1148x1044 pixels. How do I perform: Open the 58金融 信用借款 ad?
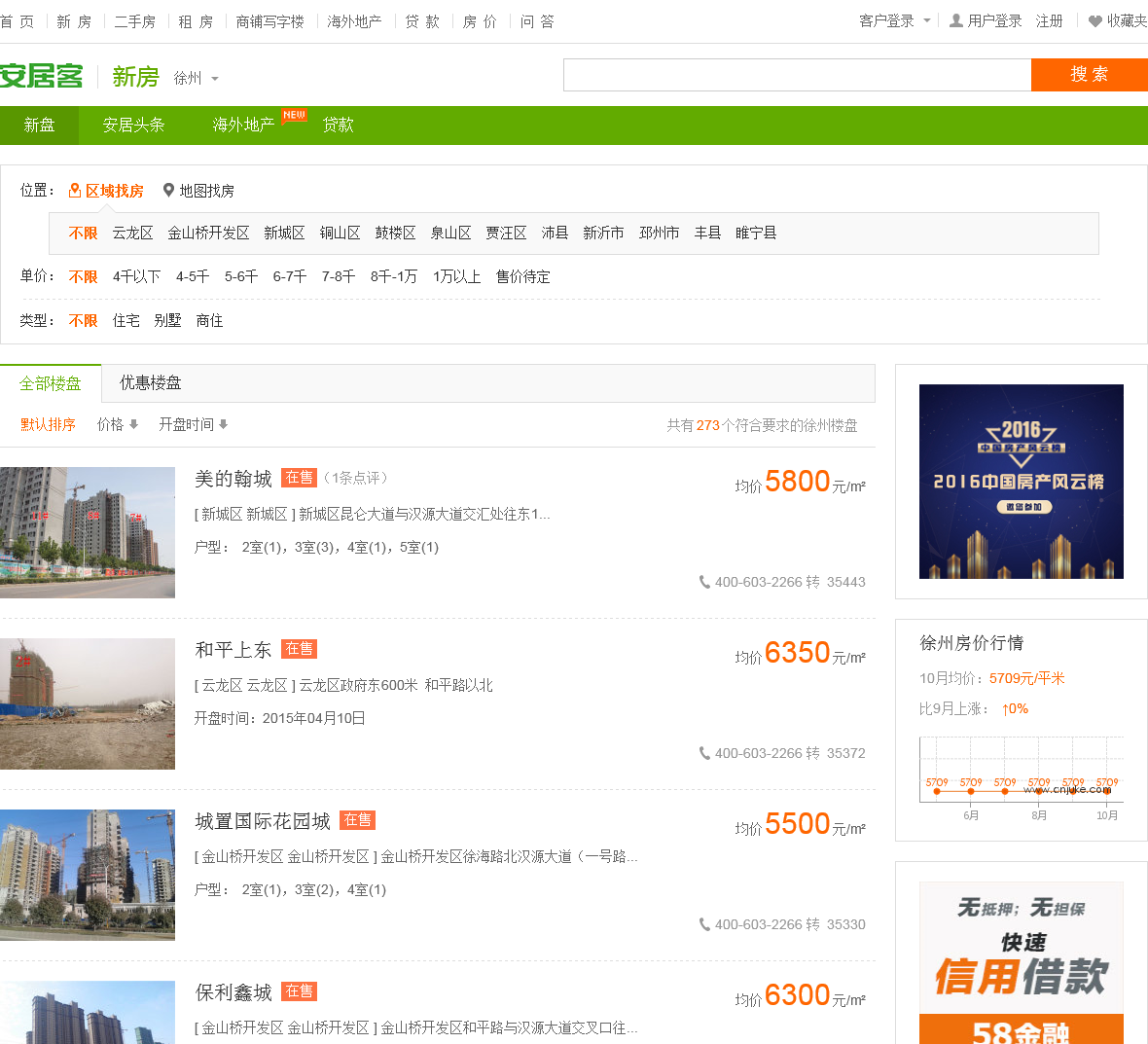pyautogui.click(x=1022, y=963)
